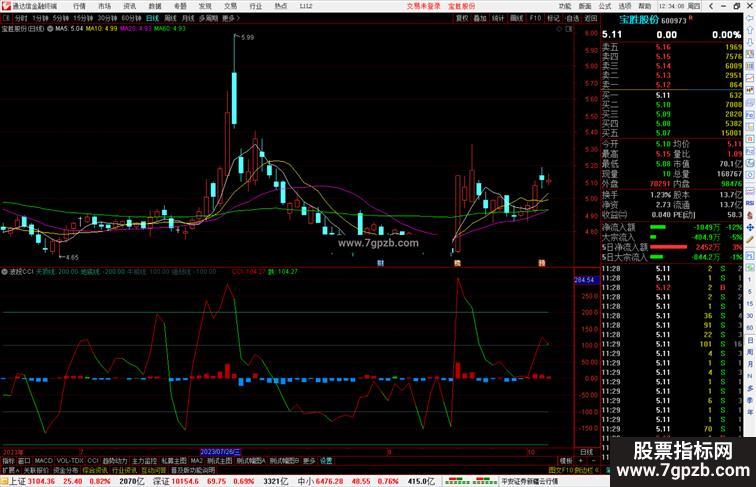Open the 模板 template dropdown
The width and height of the screenshot is (756, 487).
point(566,461)
